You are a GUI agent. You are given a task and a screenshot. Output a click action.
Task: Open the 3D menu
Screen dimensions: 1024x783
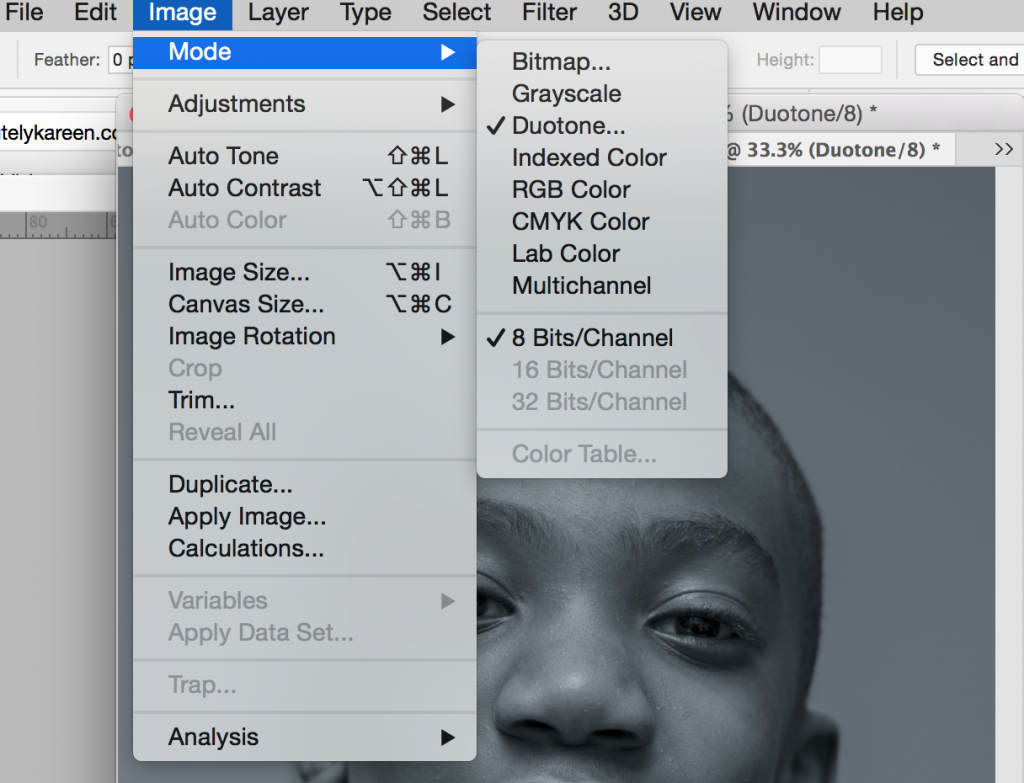click(623, 12)
